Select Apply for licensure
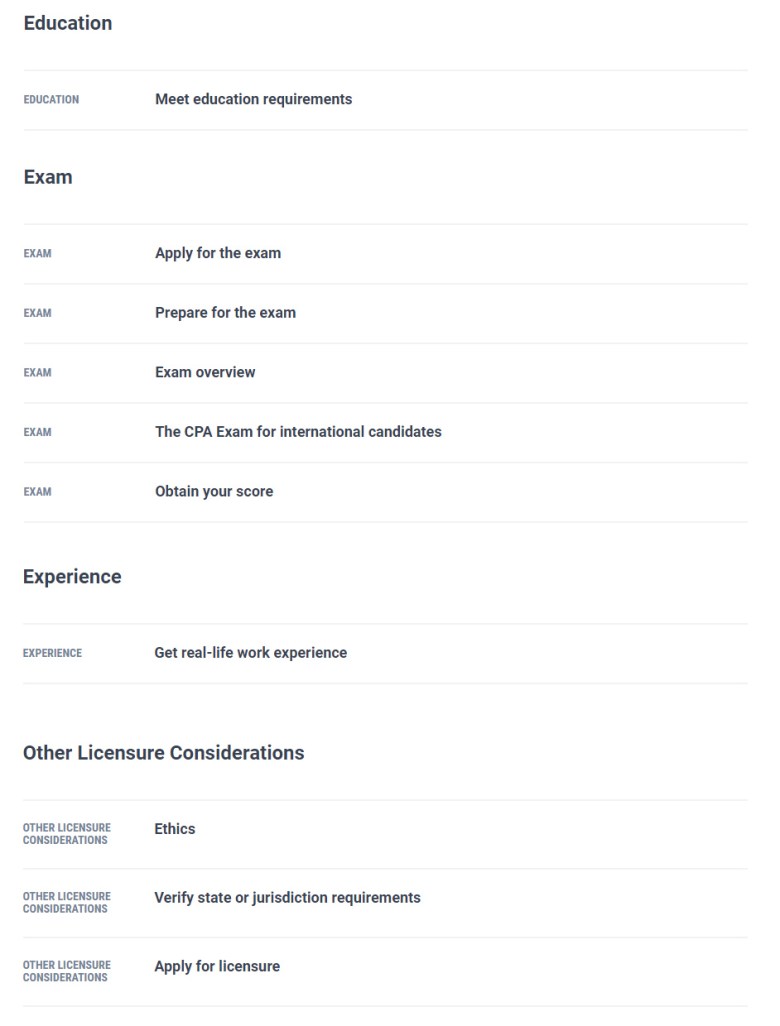The width and height of the screenshot is (780, 1026). tap(216, 966)
